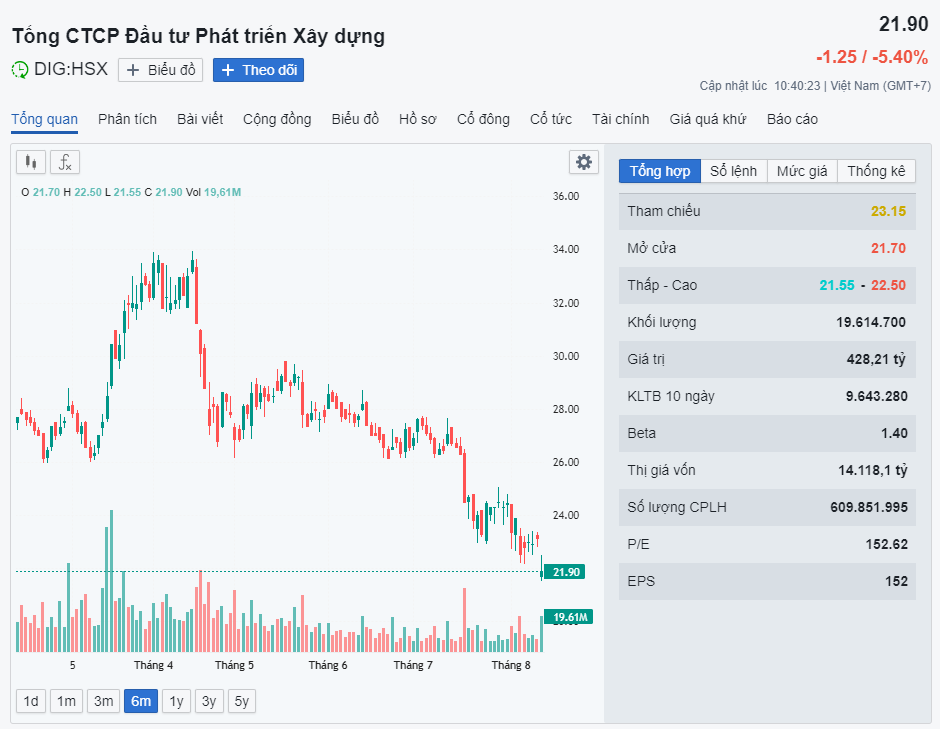This screenshot has height=729, width=940.
Task: Click the 21.90 price label on axis
Action: coord(568,572)
